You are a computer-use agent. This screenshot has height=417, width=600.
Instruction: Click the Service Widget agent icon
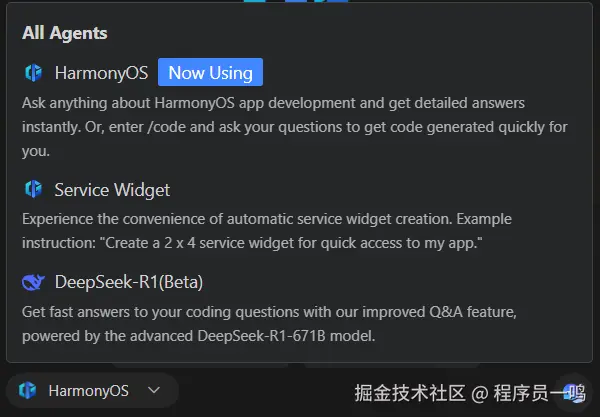coord(33,189)
